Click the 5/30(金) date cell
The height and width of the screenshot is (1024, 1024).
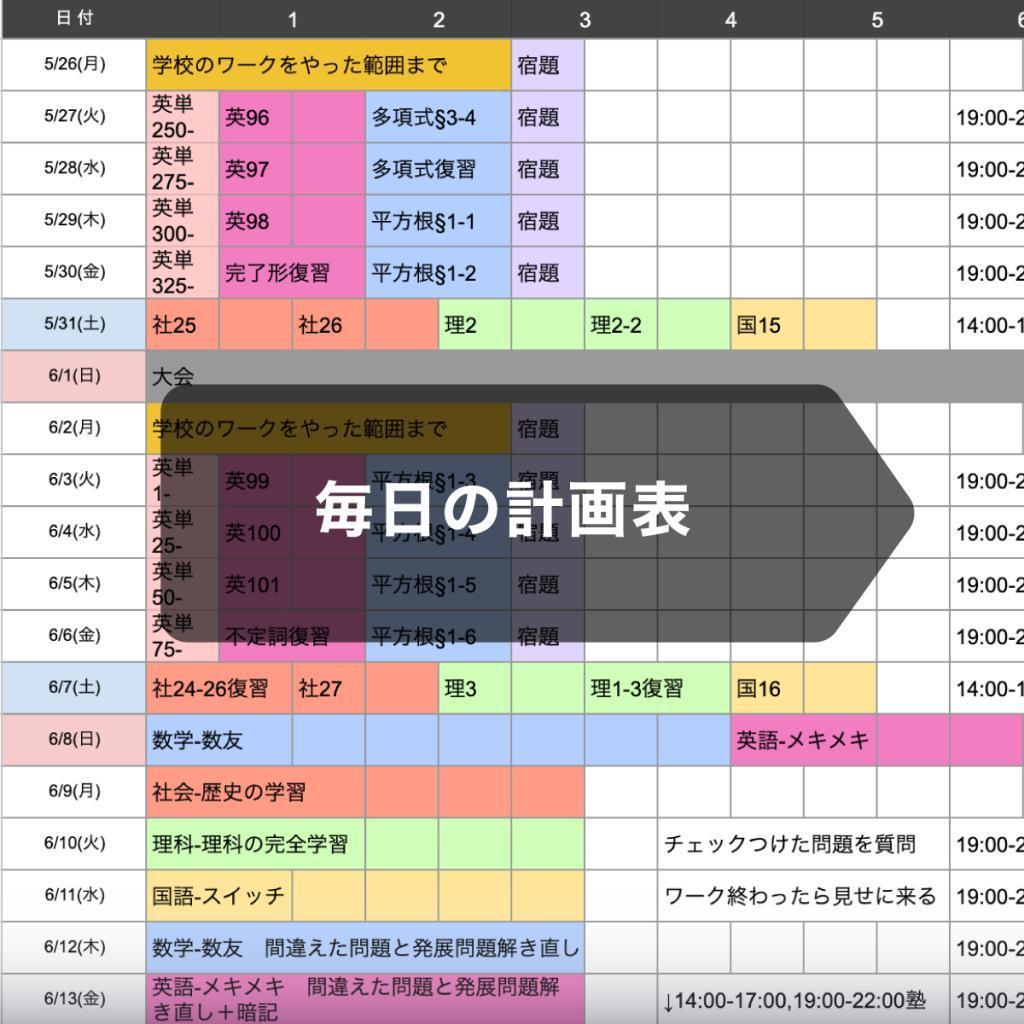[x=74, y=272]
